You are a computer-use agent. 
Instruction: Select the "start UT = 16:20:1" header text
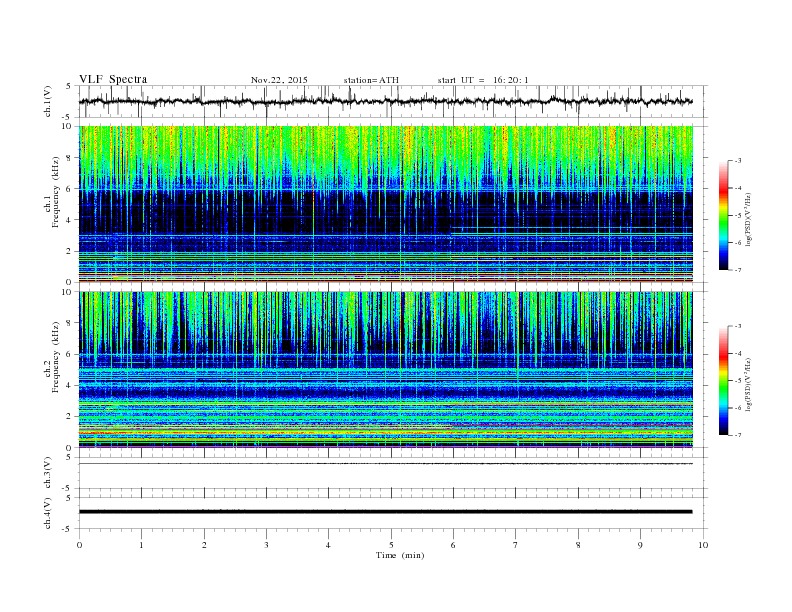click(483, 80)
